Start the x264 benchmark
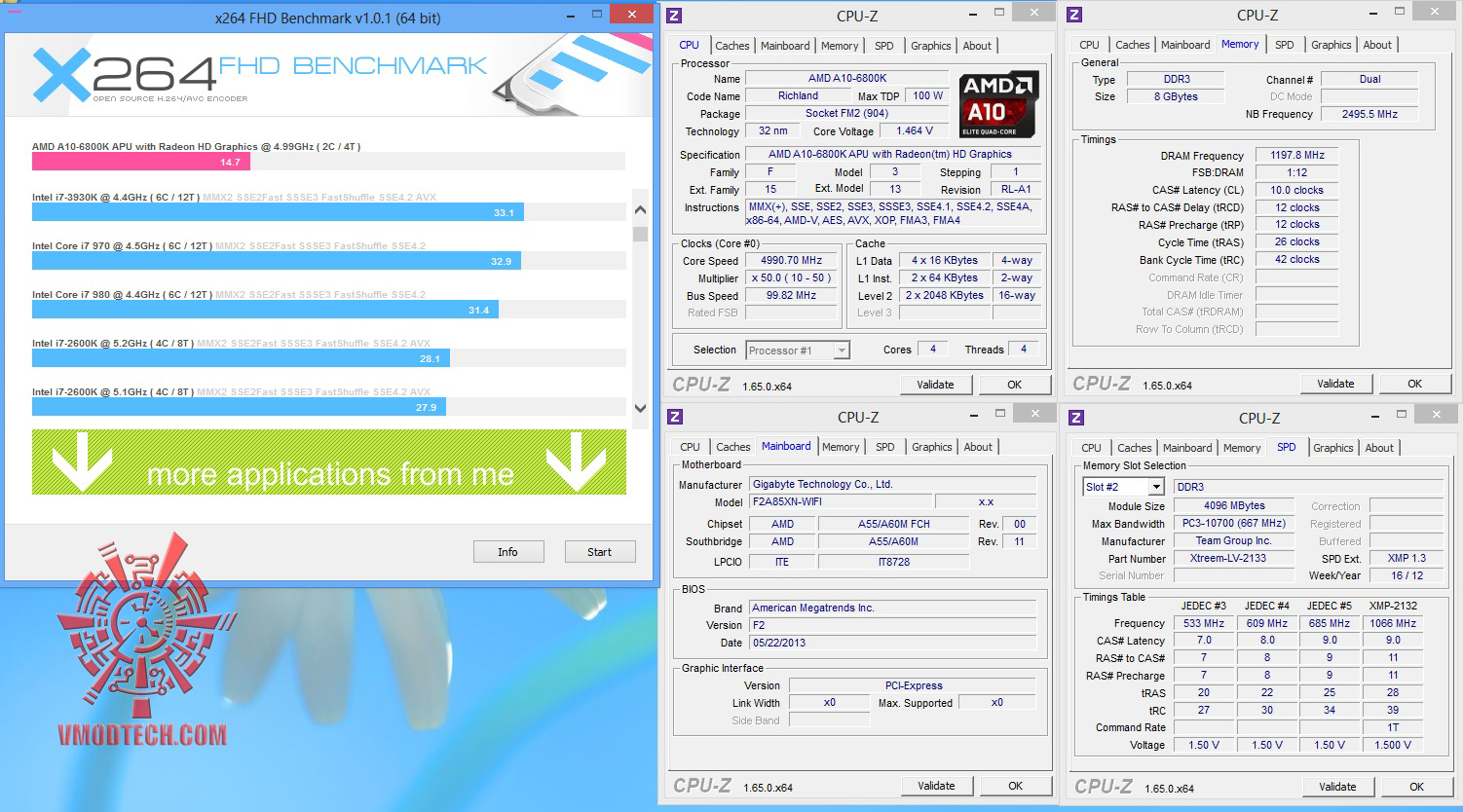This screenshot has height=812, width=1463. tap(600, 552)
